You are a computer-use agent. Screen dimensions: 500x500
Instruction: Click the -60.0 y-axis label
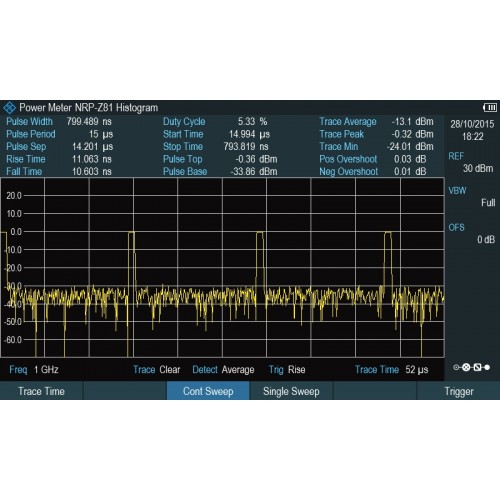[13, 340]
